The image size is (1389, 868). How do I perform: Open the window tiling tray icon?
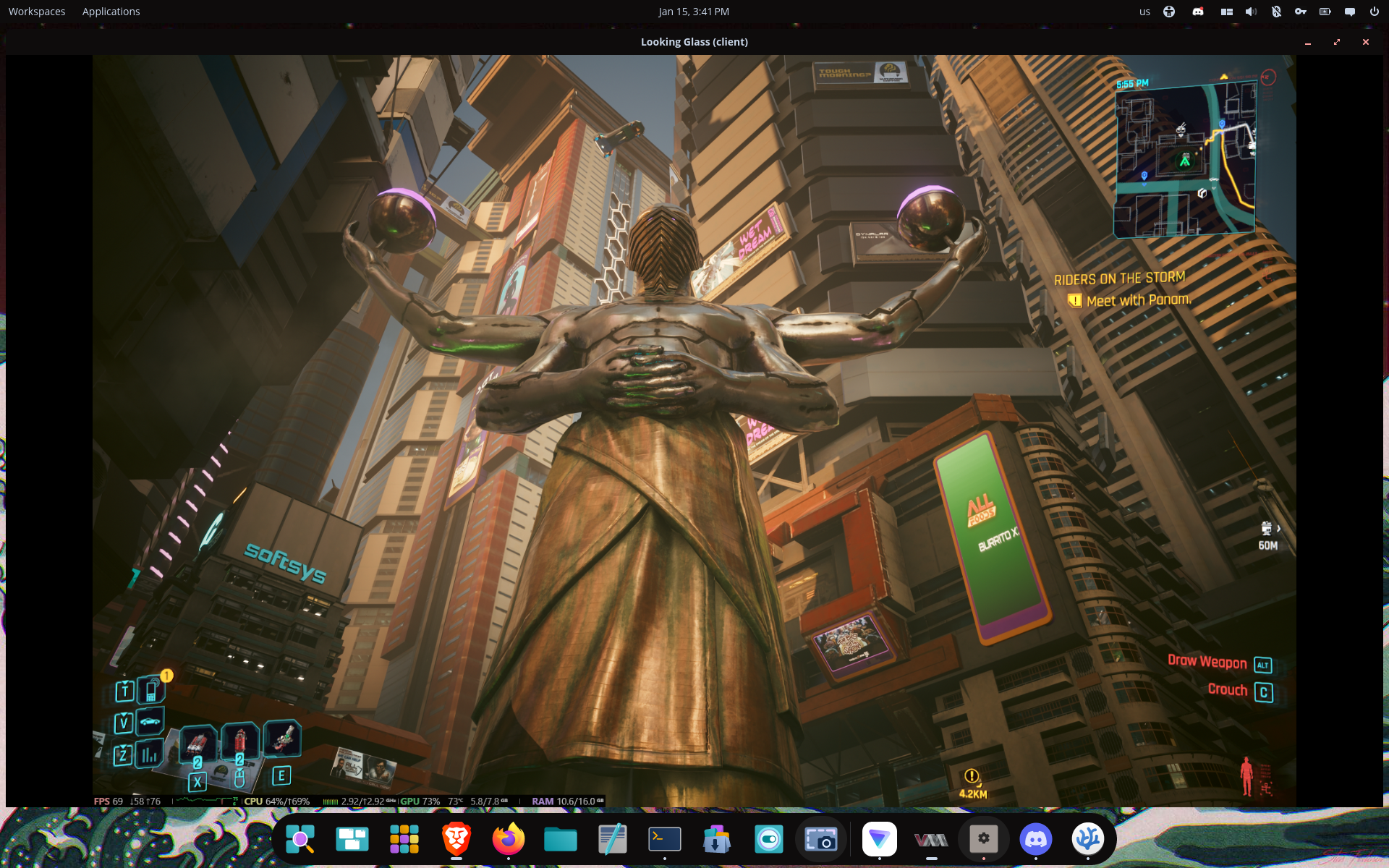pos(1226,12)
